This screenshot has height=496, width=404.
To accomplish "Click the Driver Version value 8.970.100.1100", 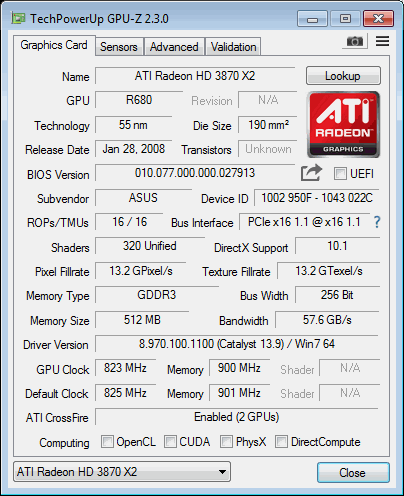I will tap(237, 344).
